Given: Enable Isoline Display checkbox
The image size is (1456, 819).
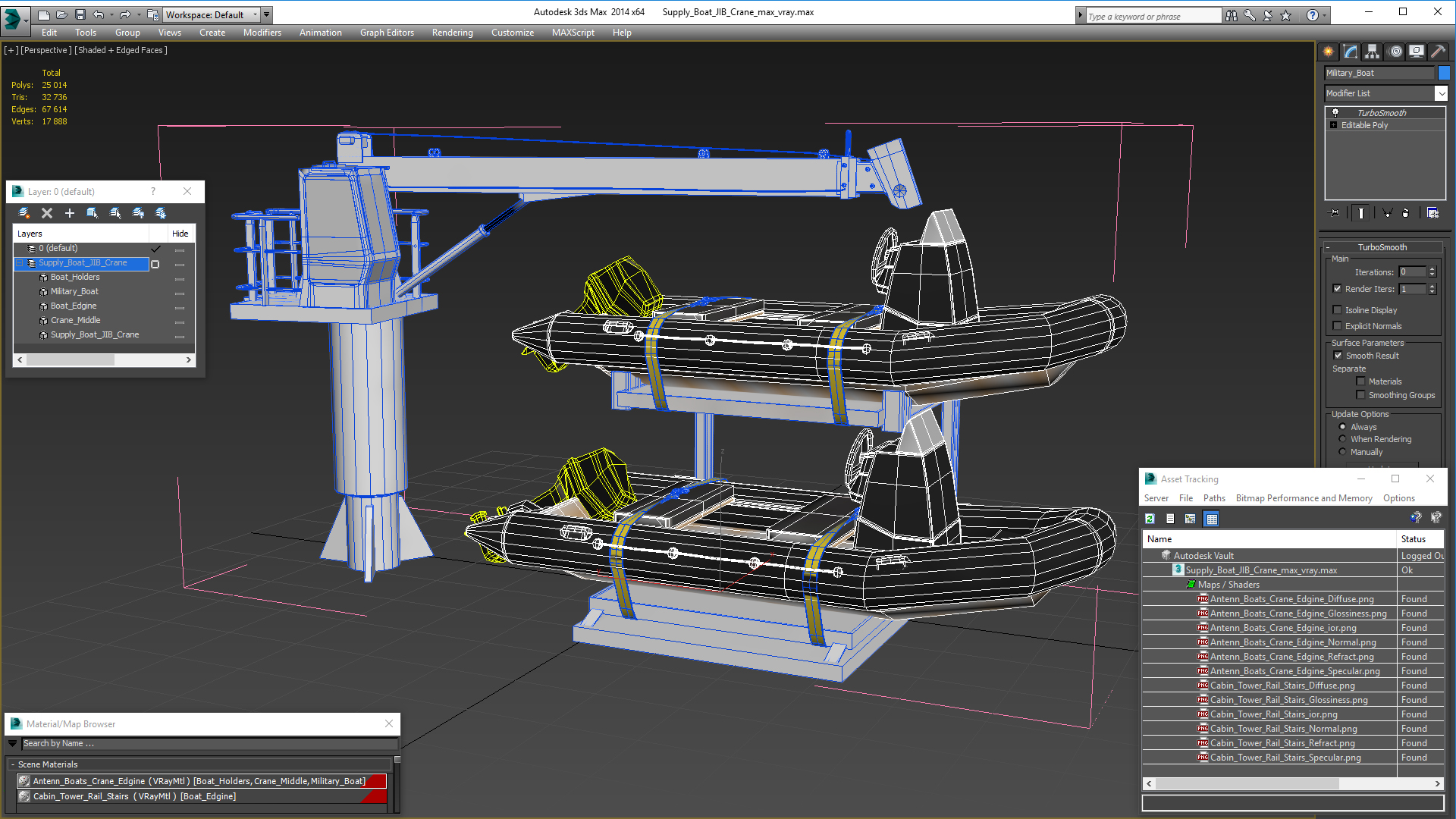Looking at the screenshot, I should [x=1338, y=309].
